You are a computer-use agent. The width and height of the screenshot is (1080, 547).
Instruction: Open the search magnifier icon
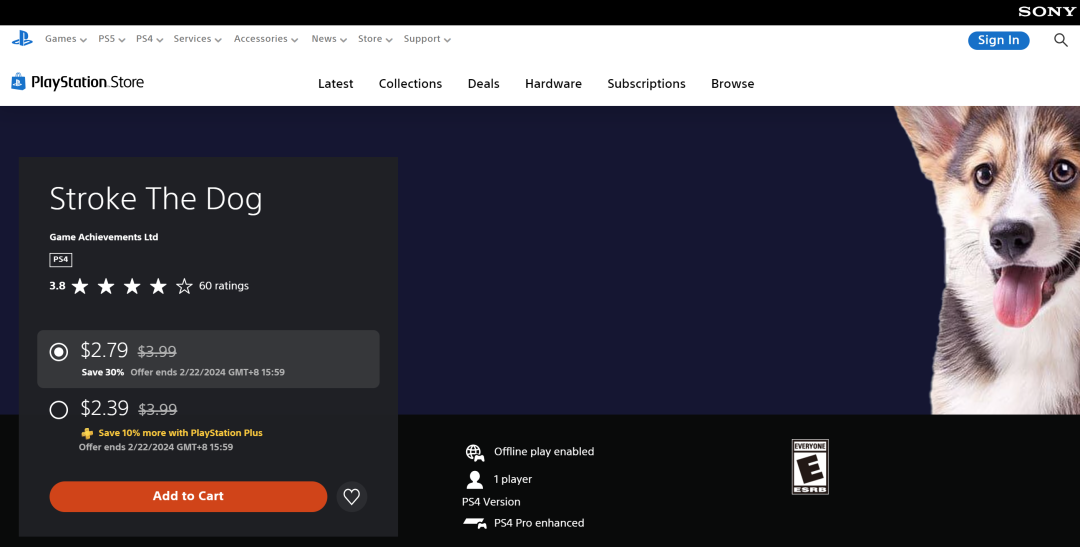(1061, 40)
